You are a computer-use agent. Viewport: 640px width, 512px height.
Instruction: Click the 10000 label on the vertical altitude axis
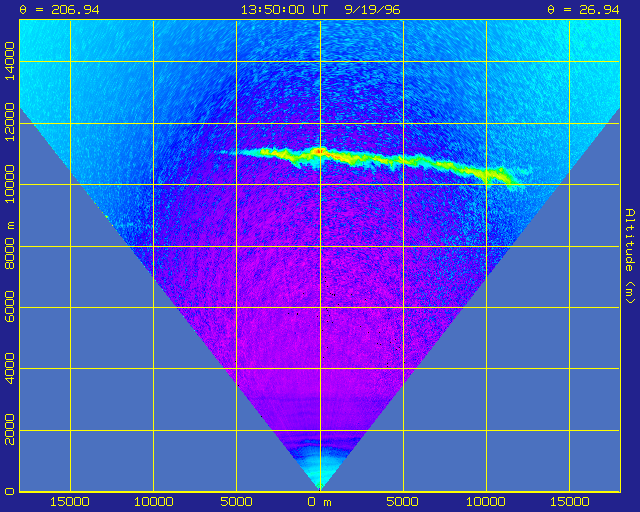coord(9,184)
